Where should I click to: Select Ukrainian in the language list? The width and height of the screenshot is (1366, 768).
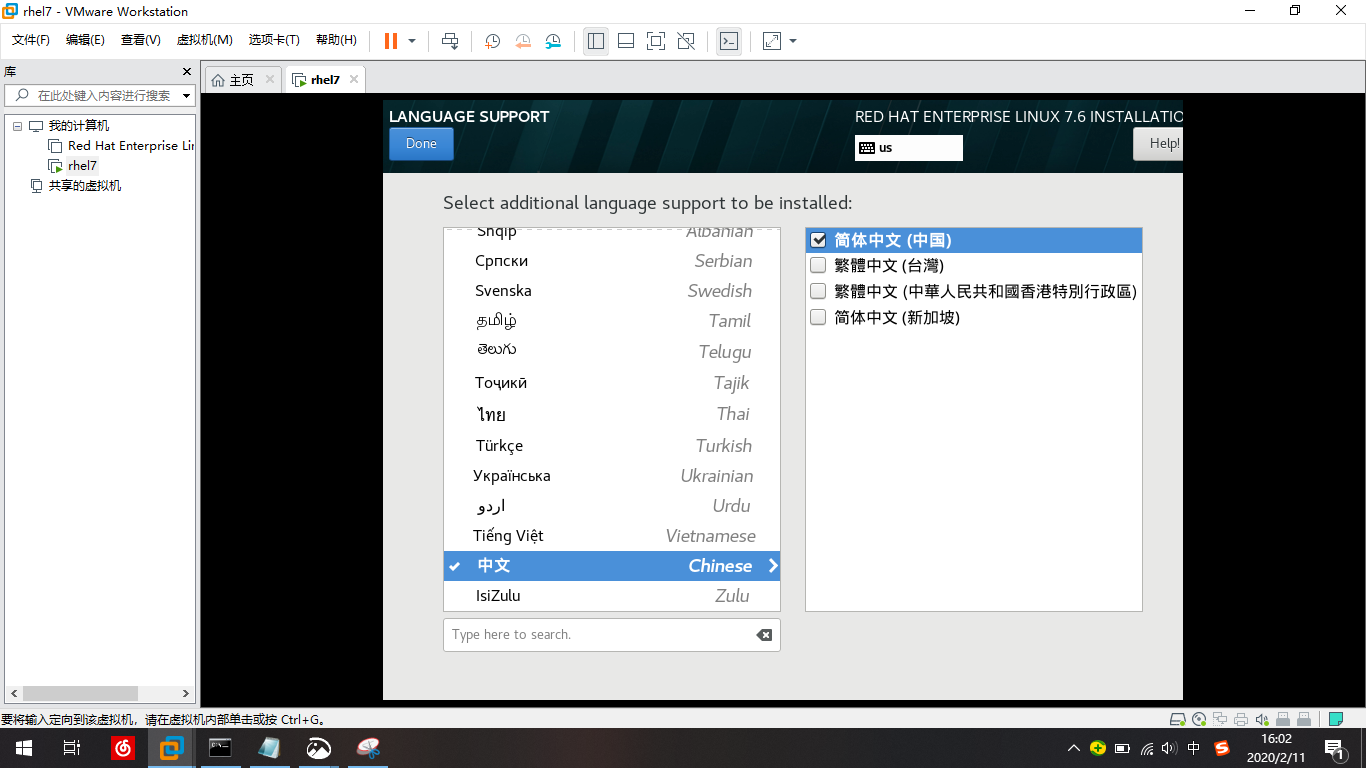tap(612, 476)
